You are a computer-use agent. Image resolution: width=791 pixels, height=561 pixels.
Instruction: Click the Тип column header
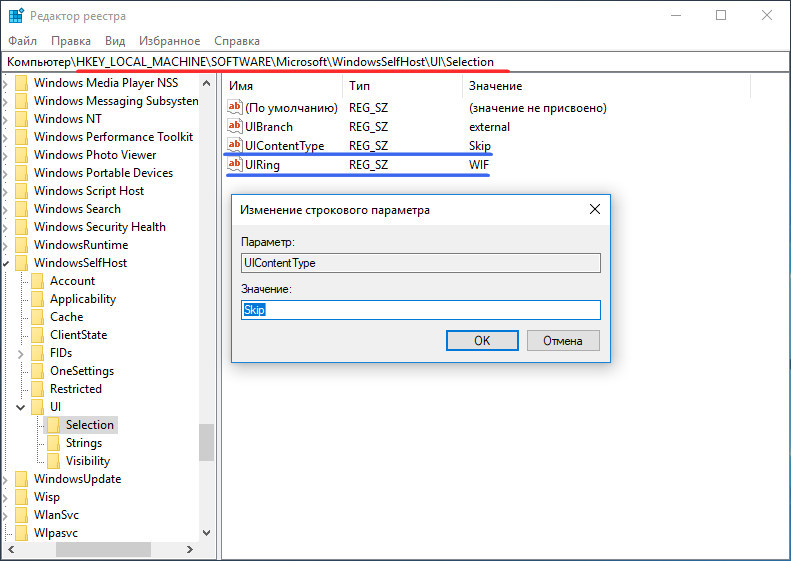click(403, 86)
